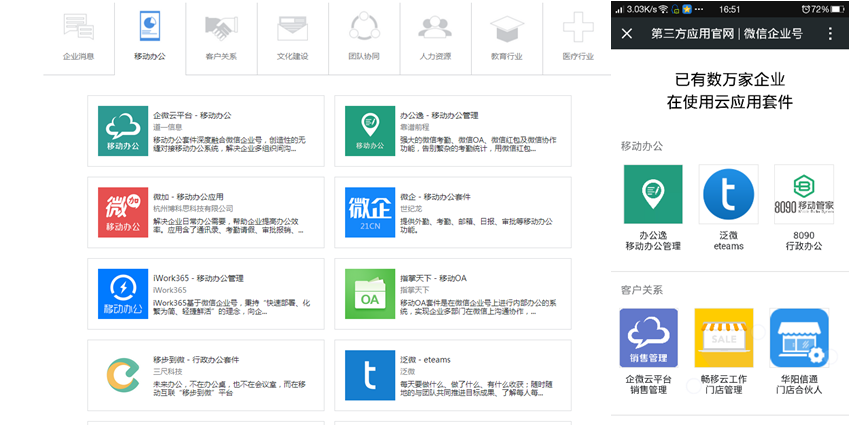Tap the 华阳信通 blue shop icon

[x=799, y=338]
